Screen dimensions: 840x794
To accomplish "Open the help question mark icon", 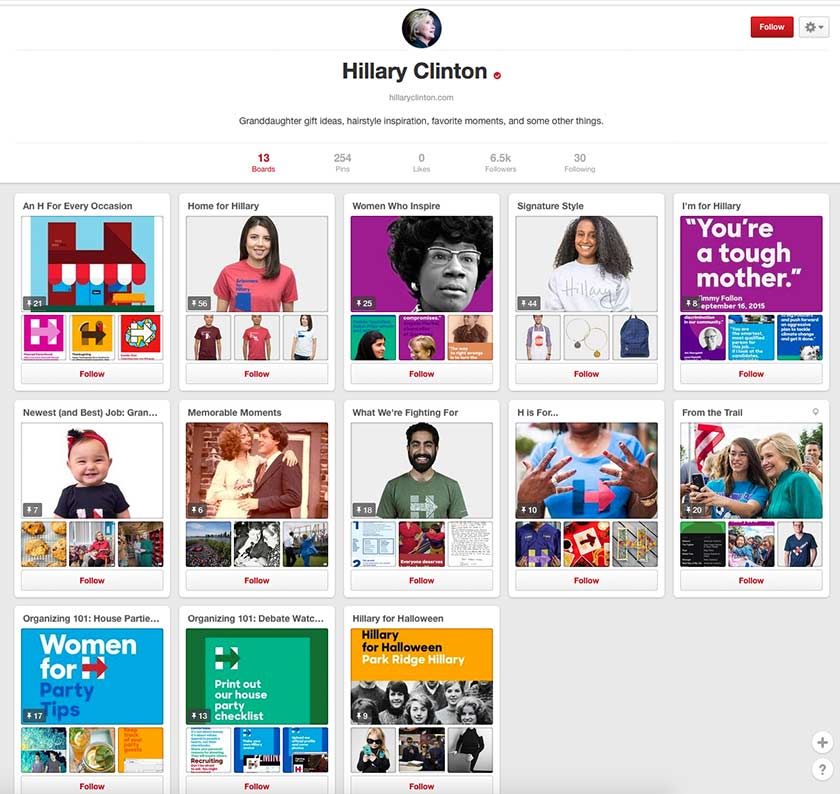I will (x=822, y=769).
